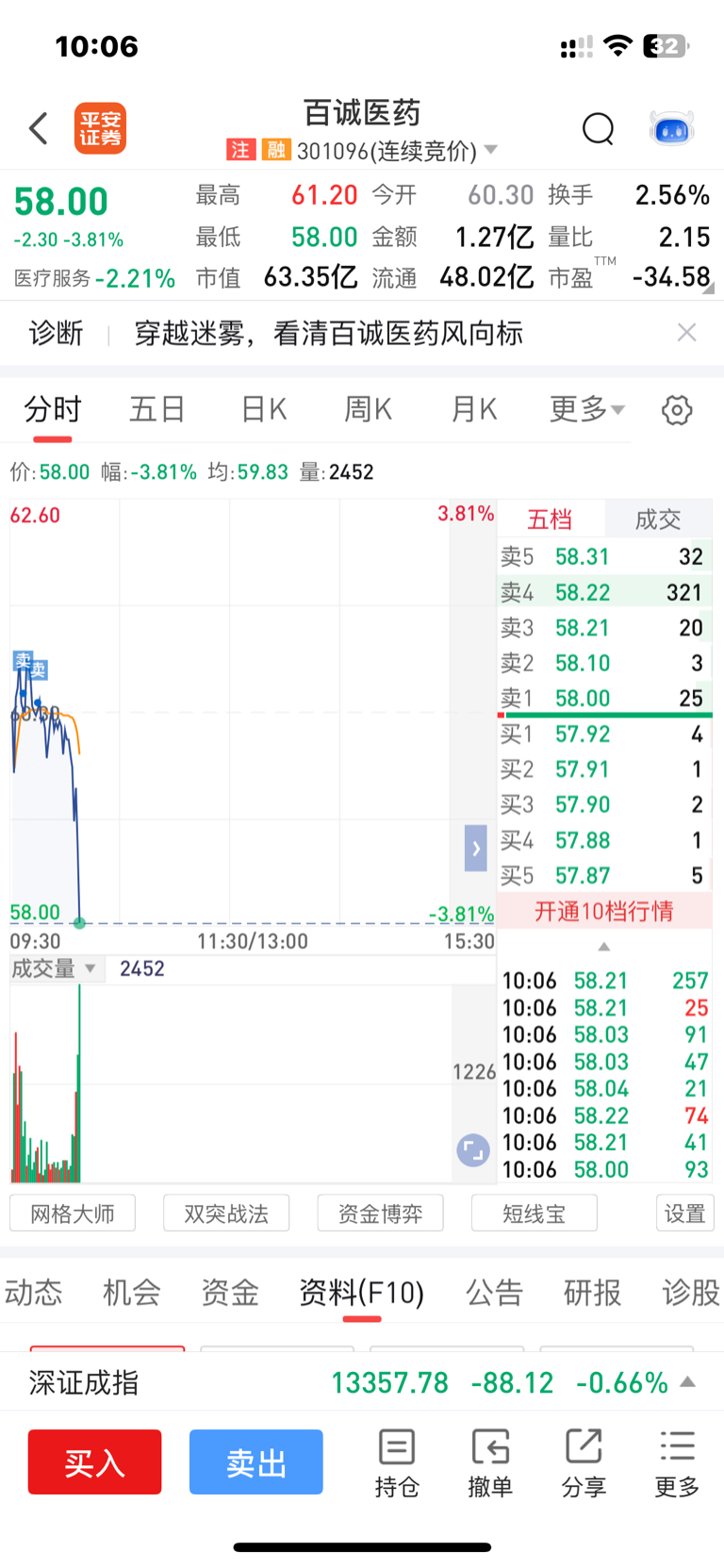This screenshot has width=724, height=1568.
Task: Switch to the 公告 tab
Action: click(x=495, y=1292)
